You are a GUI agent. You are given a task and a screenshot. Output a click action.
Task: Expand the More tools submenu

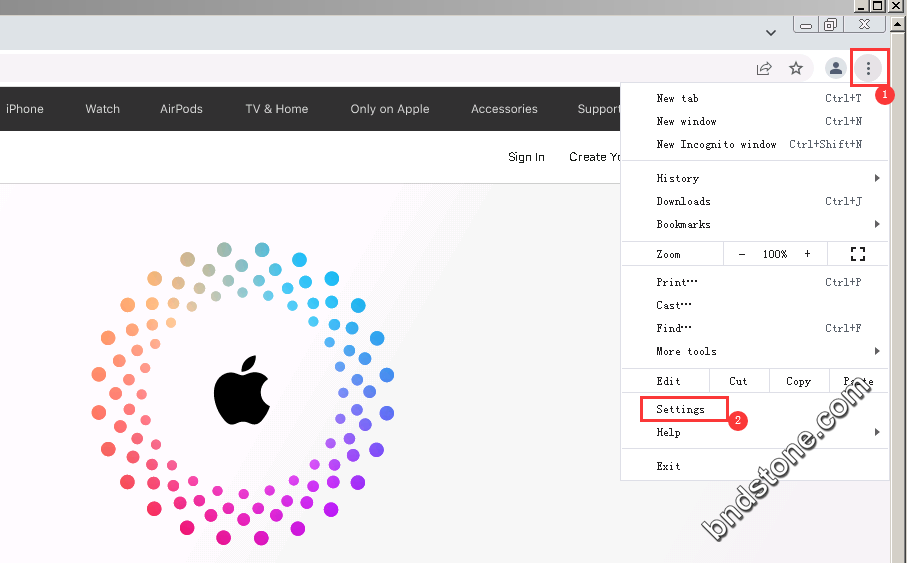tap(755, 351)
